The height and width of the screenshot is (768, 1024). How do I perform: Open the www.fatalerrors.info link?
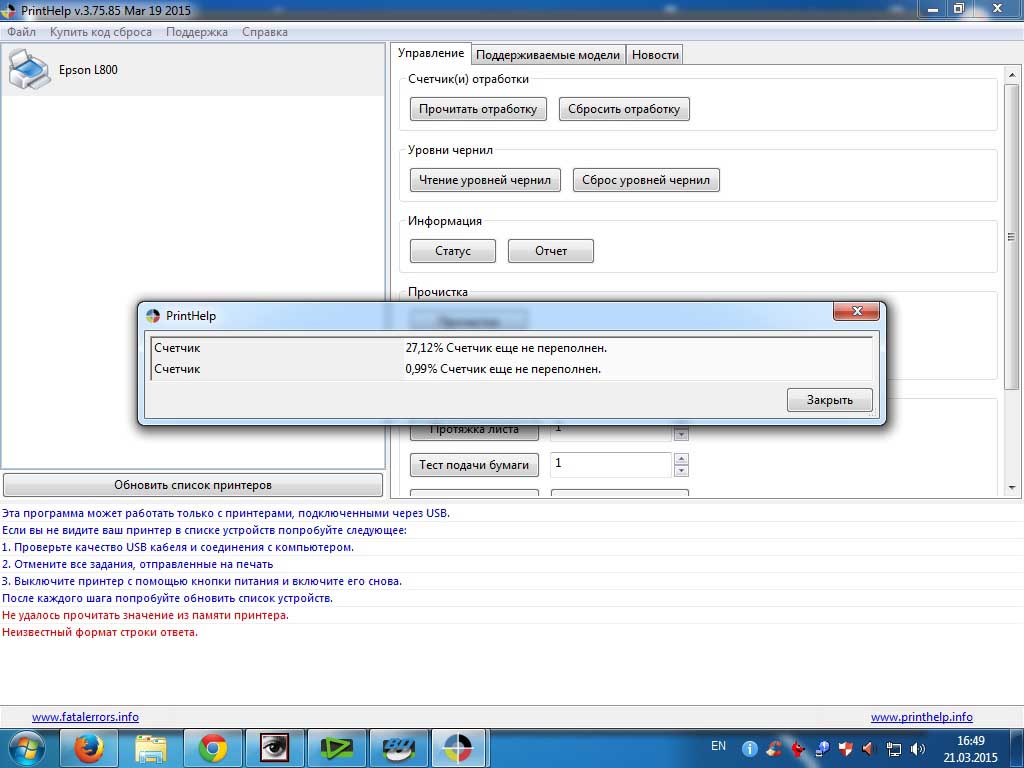(x=86, y=717)
